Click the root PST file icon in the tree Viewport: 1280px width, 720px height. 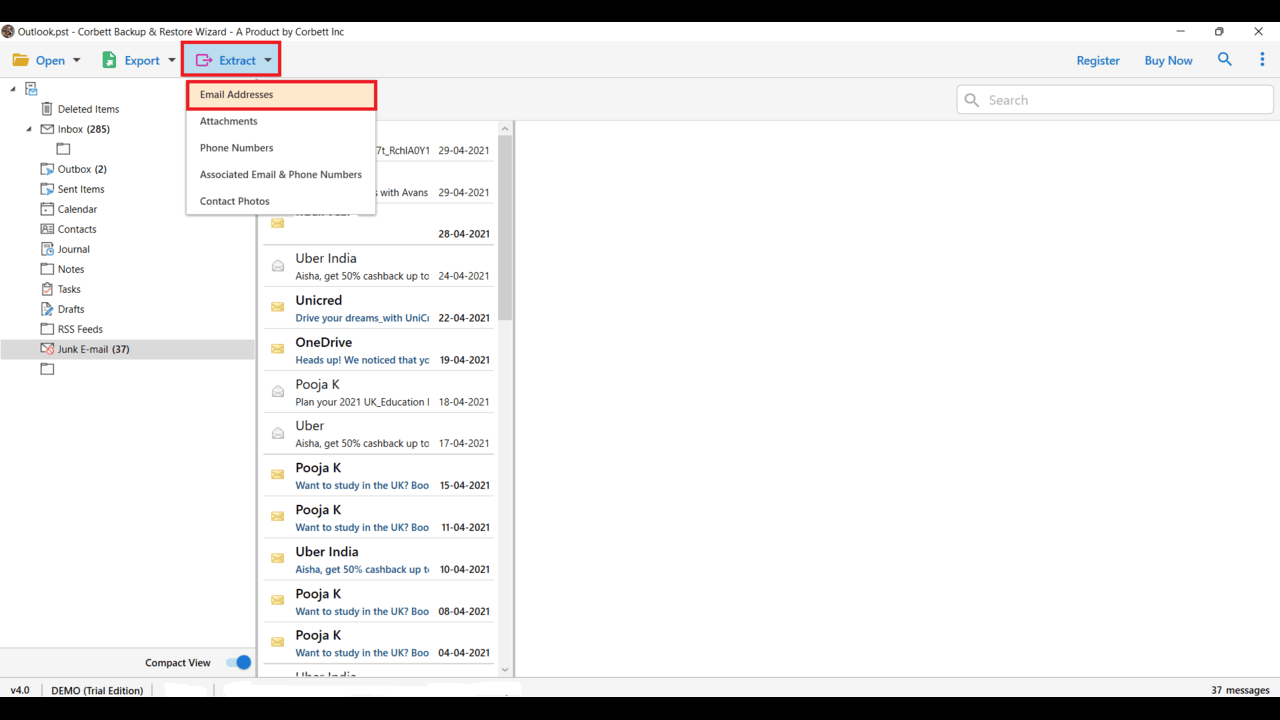click(31, 89)
